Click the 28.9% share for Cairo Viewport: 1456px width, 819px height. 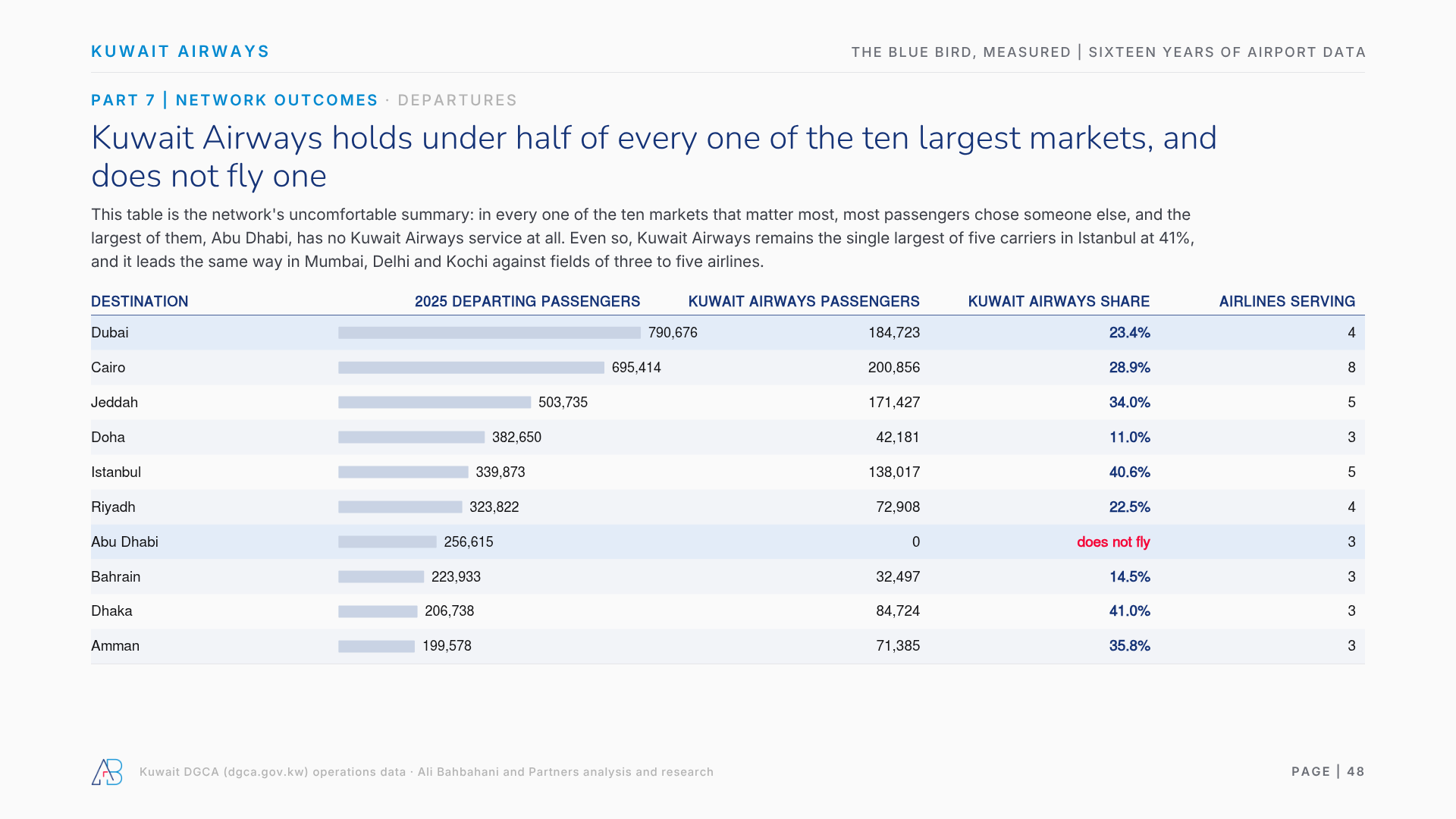coord(1129,368)
